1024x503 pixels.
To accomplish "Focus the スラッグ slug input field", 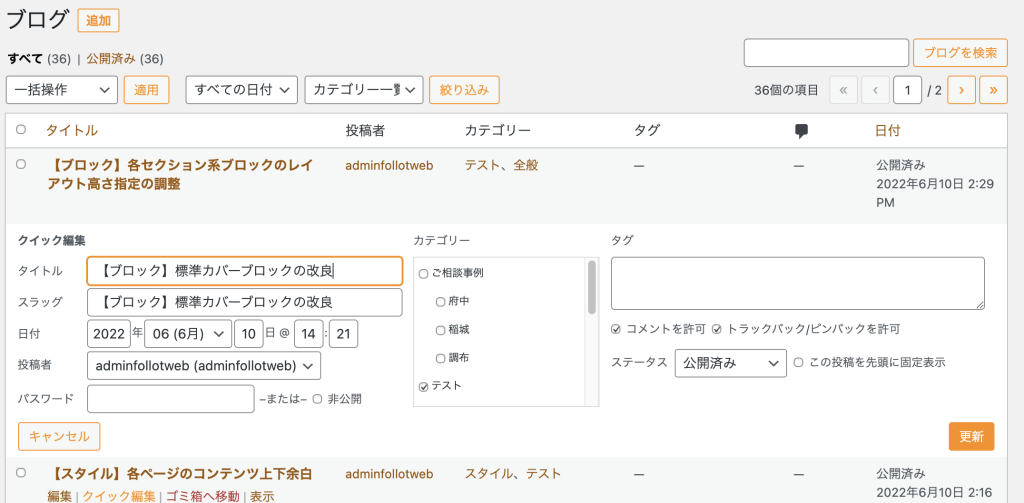I will [x=245, y=303].
